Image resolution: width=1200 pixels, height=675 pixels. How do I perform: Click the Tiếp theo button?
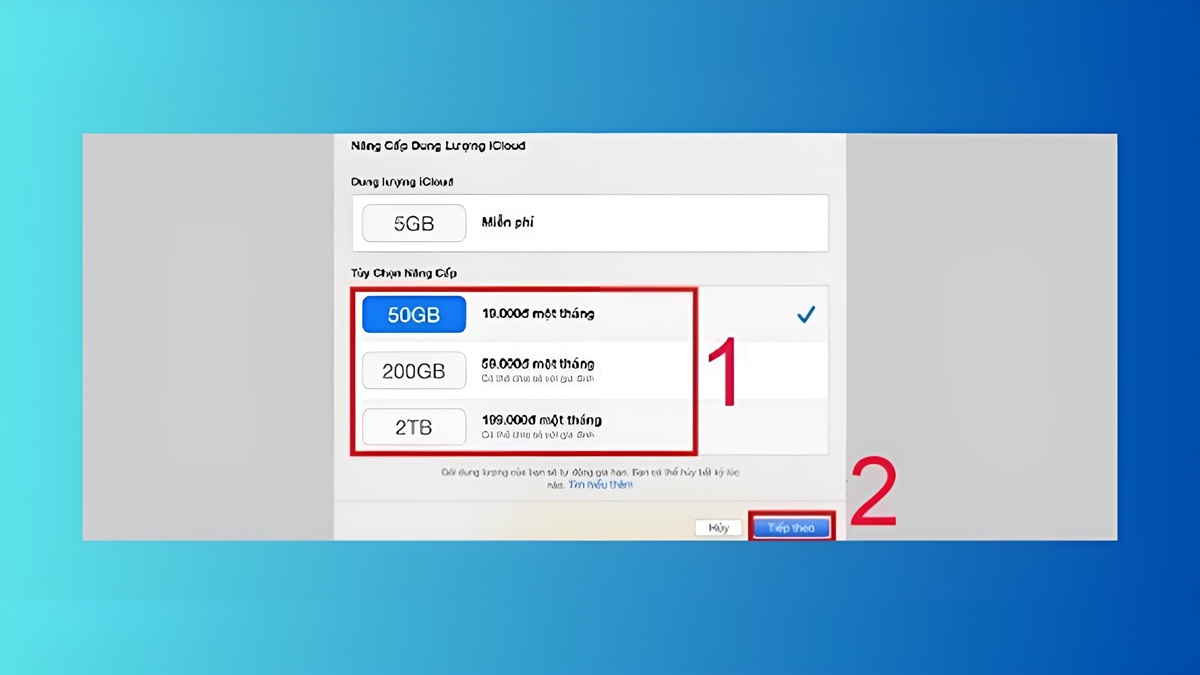click(791, 527)
